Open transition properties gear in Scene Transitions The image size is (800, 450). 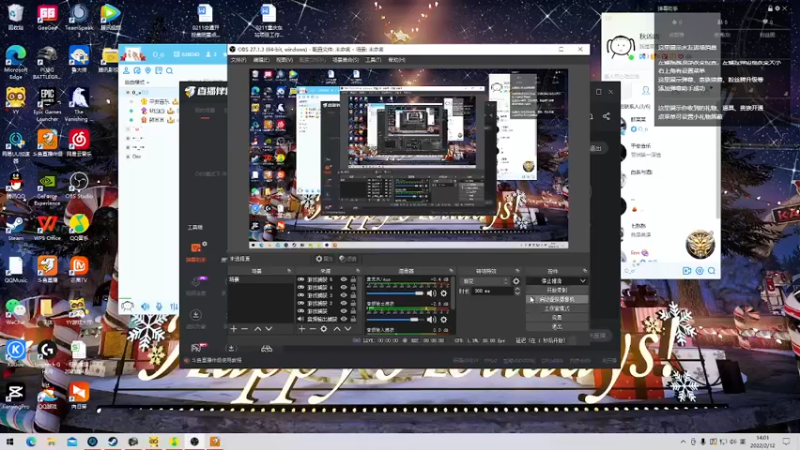pos(516,281)
